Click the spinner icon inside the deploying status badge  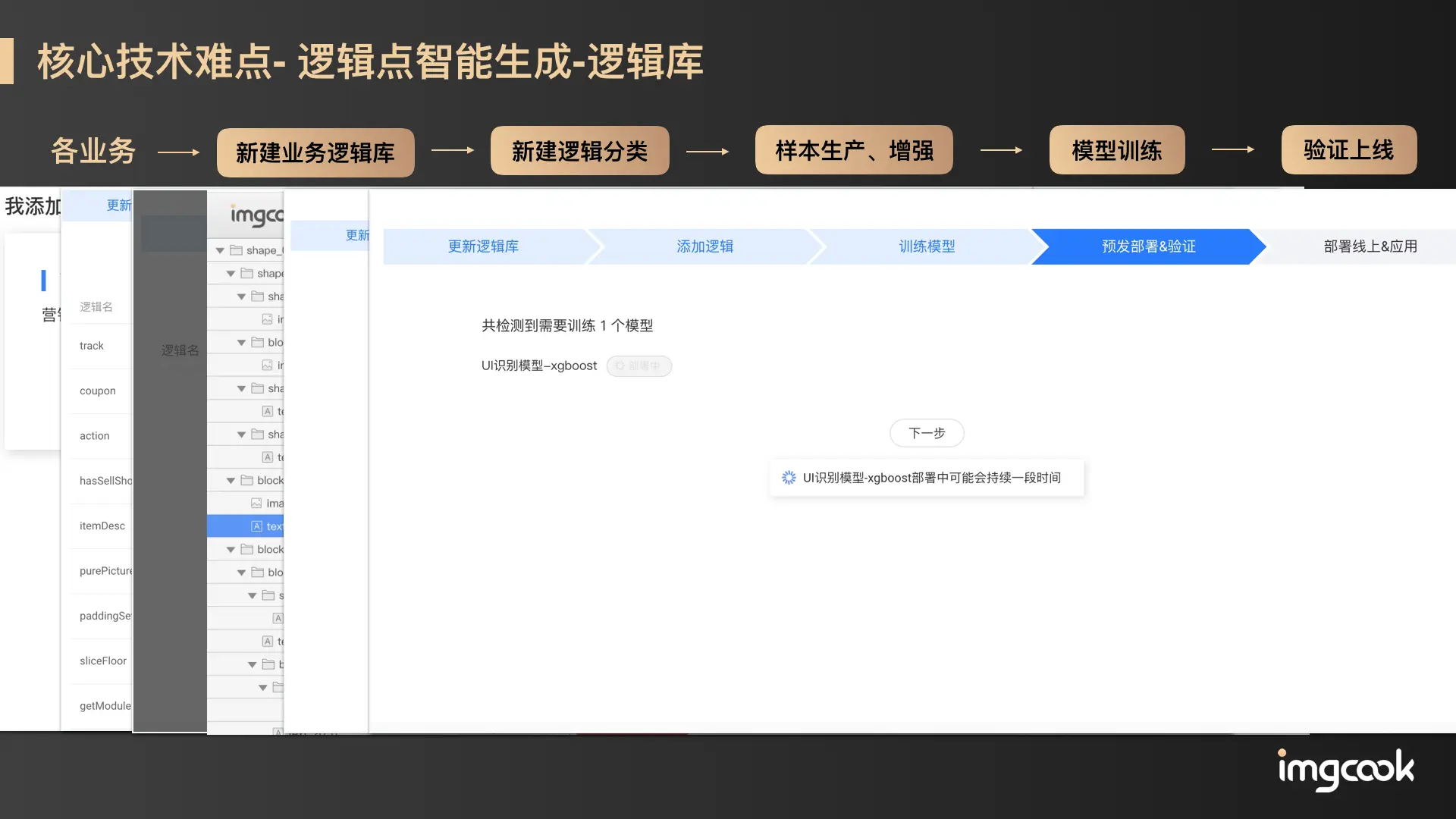click(x=620, y=366)
